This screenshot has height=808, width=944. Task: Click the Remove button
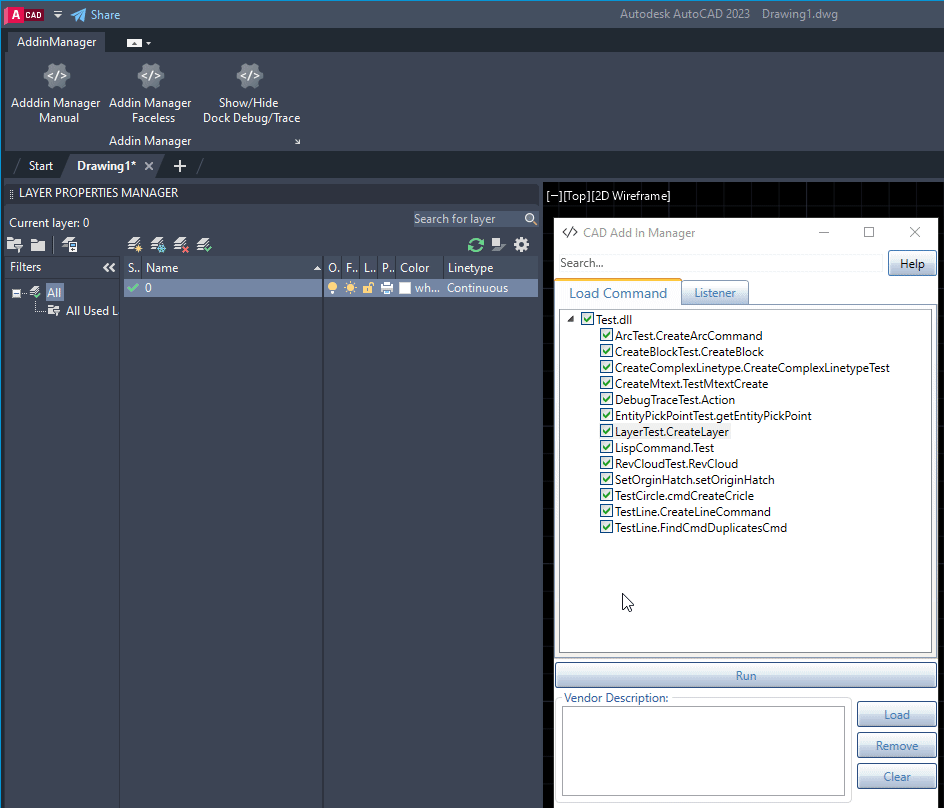pos(896,745)
